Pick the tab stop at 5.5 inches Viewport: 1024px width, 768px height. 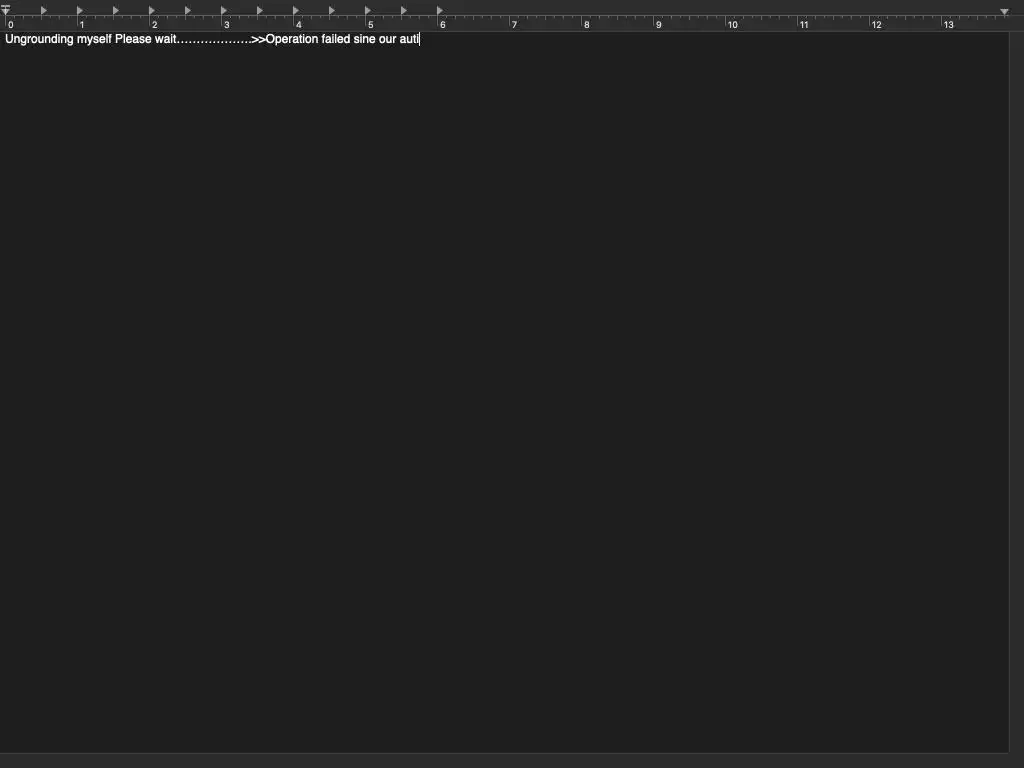(403, 10)
